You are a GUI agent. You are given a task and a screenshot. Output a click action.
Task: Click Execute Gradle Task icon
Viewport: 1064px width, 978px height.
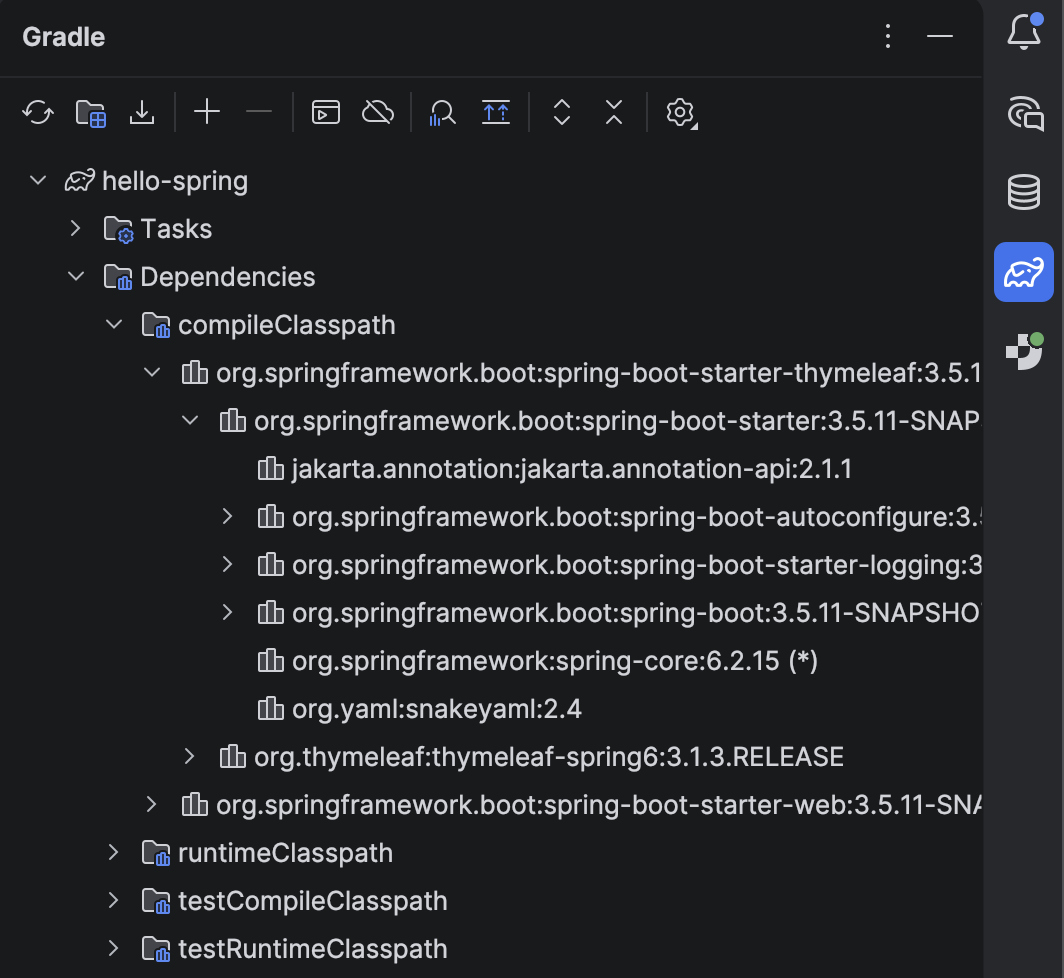point(326,112)
